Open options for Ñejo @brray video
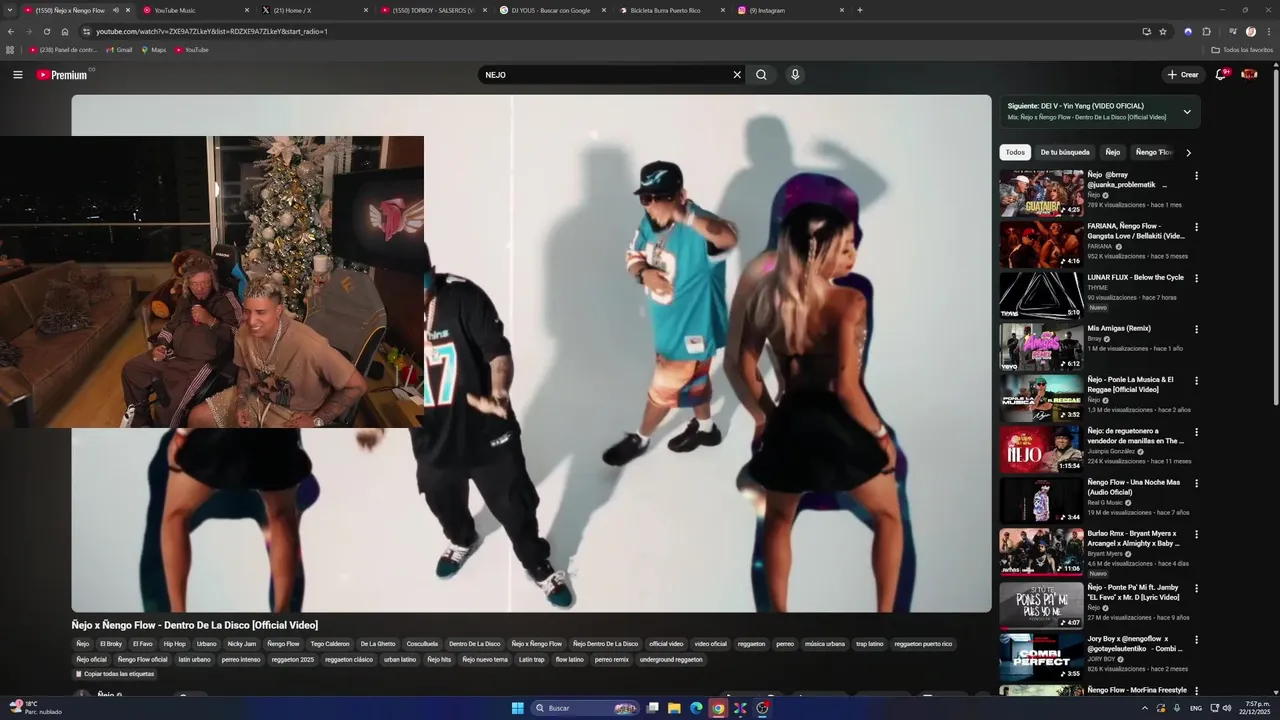 point(1196,176)
